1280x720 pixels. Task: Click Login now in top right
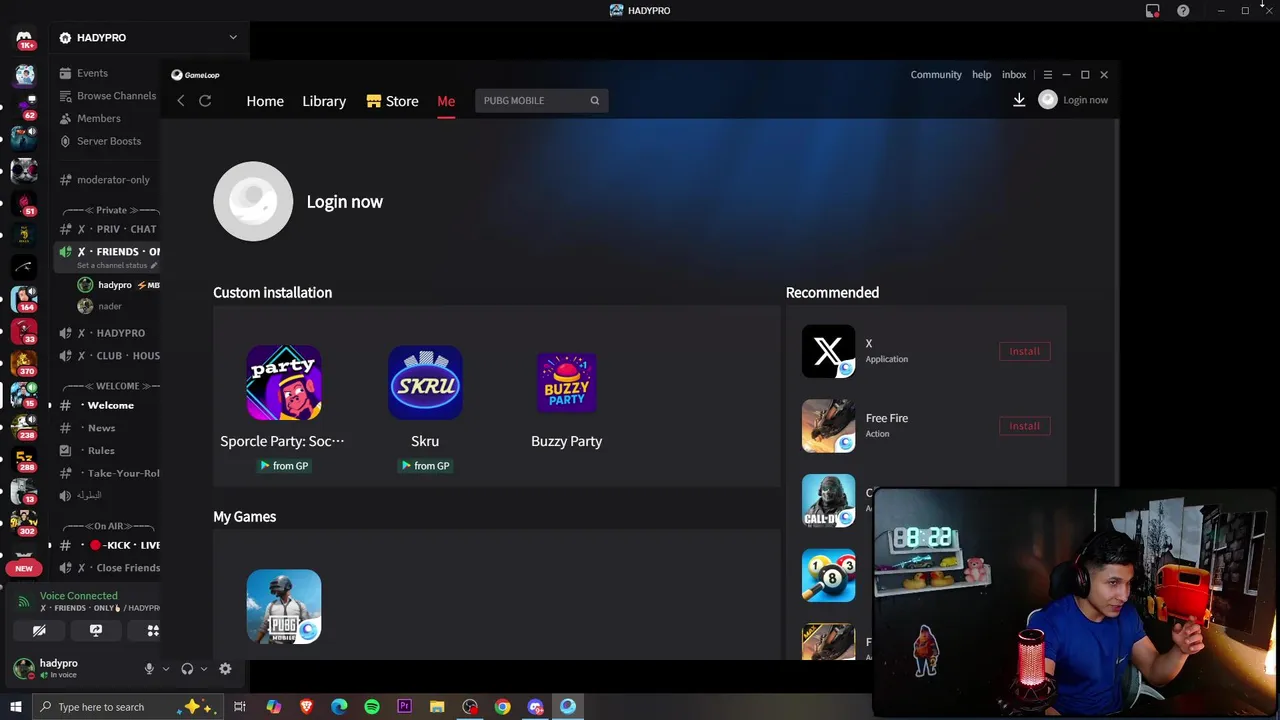pos(1085,100)
